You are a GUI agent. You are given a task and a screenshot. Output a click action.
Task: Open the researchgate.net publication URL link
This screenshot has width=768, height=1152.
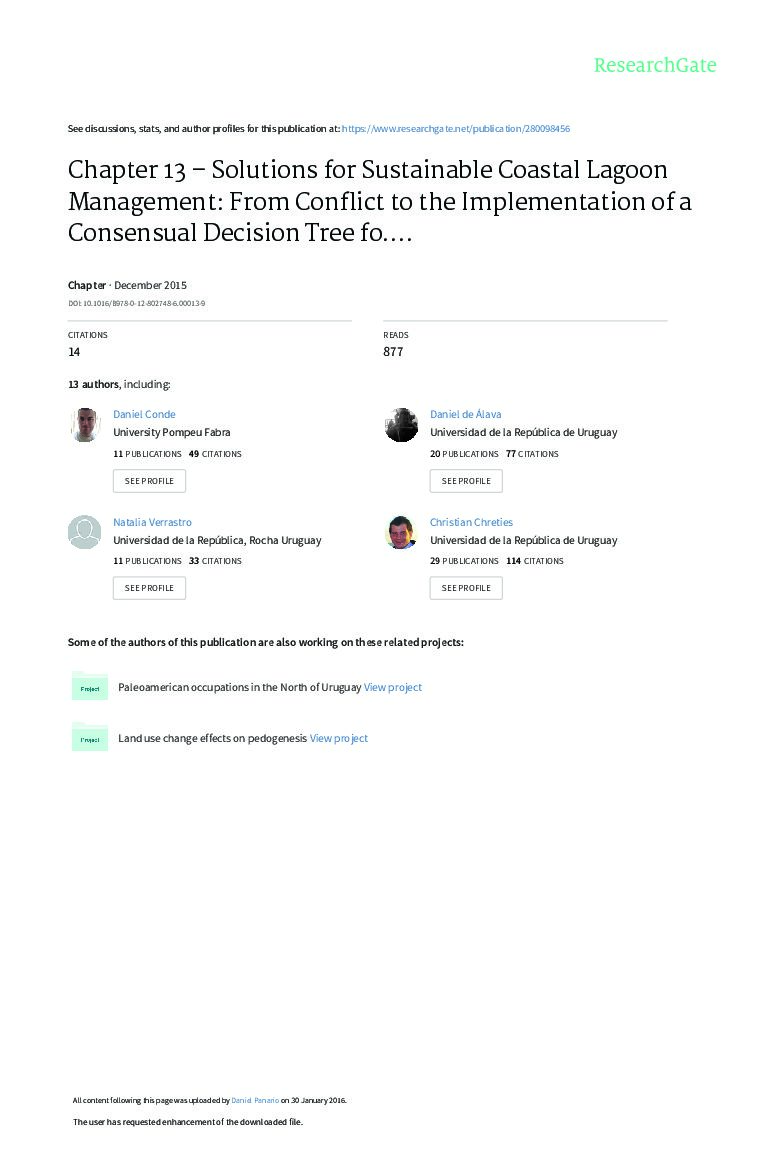pyautogui.click(x=456, y=129)
